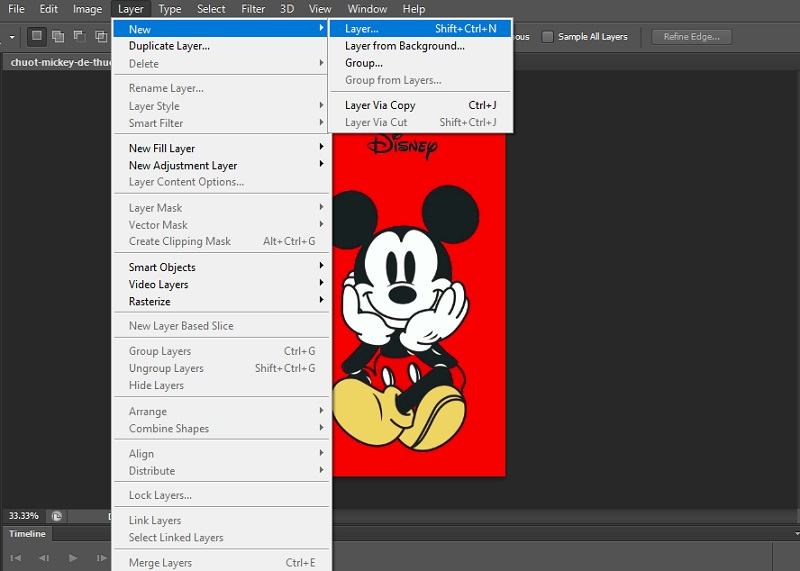Open the Select menu
This screenshot has width=800, height=571.
211,9
